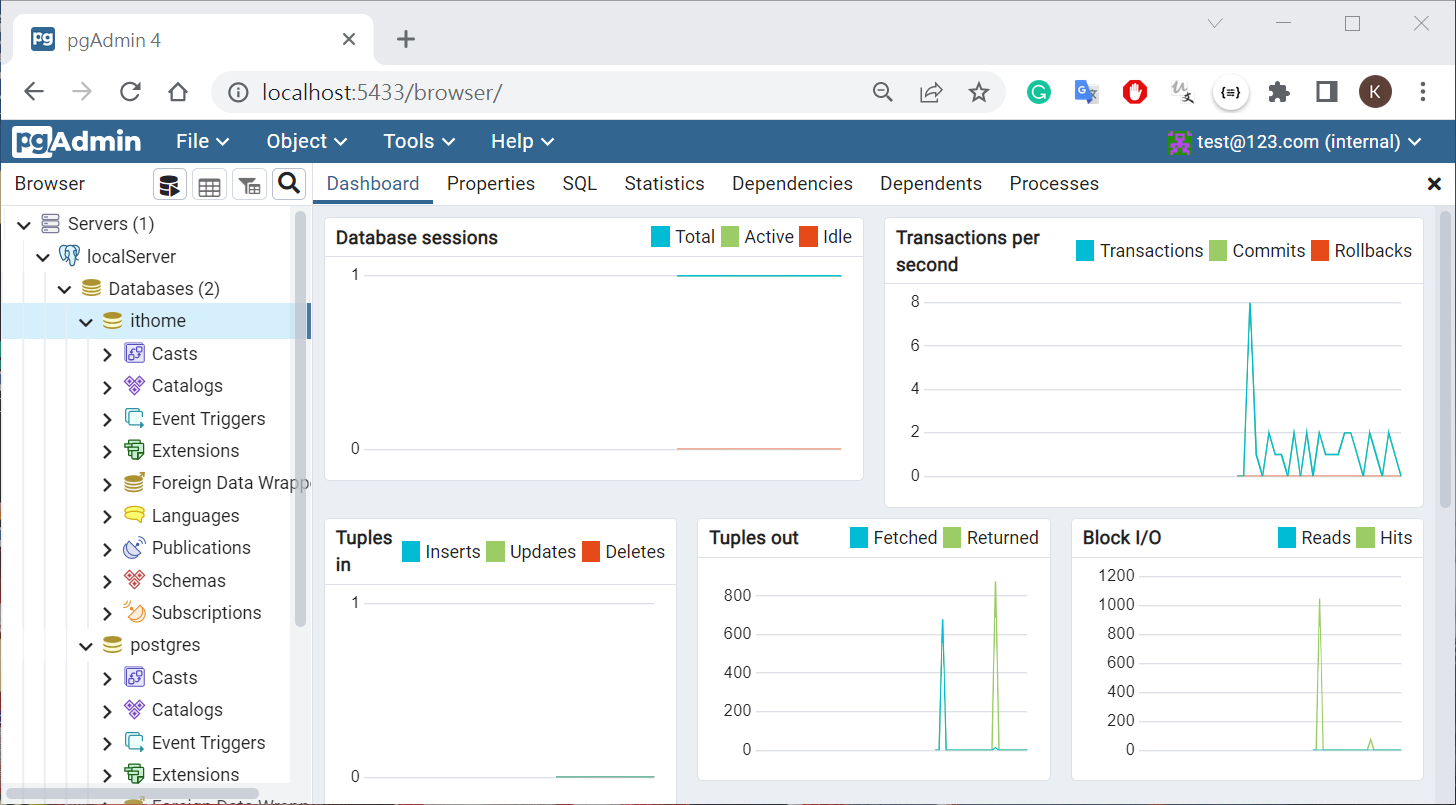The image size is (1456, 805).
Task: Click the browser reload page icon
Action: click(130, 93)
